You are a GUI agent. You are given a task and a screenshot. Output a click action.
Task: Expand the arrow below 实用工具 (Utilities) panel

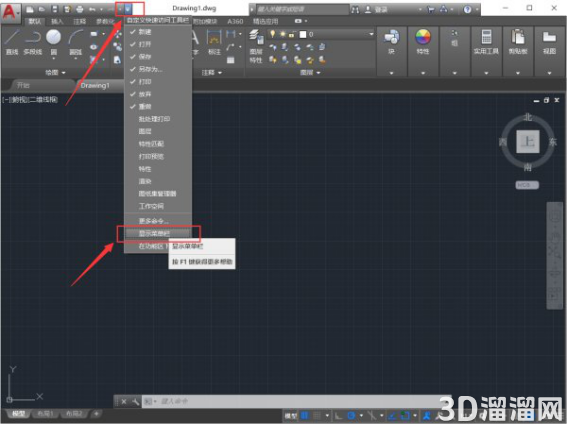(486, 73)
